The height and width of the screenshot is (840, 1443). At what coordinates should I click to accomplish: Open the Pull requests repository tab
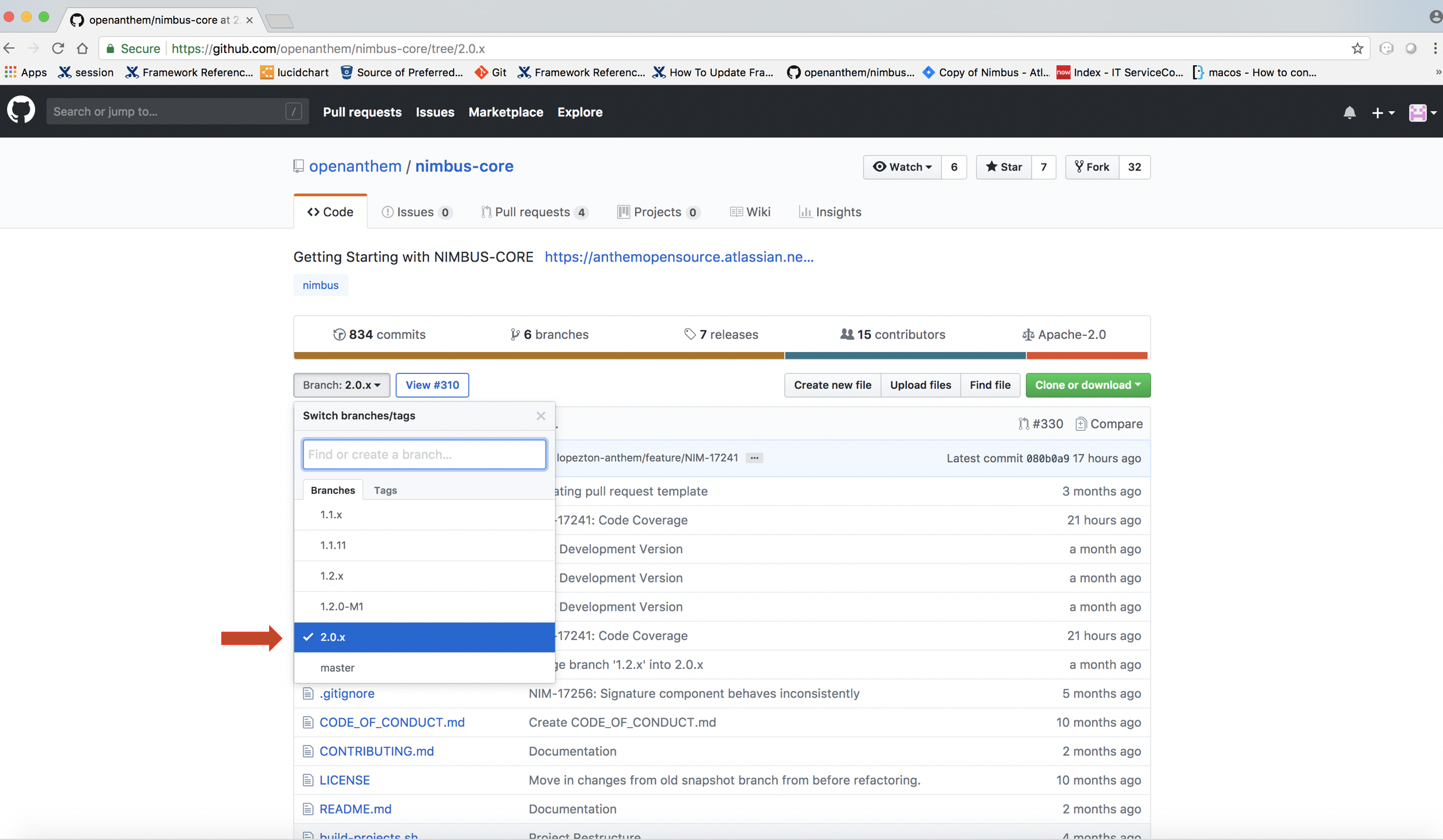click(533, 212)
